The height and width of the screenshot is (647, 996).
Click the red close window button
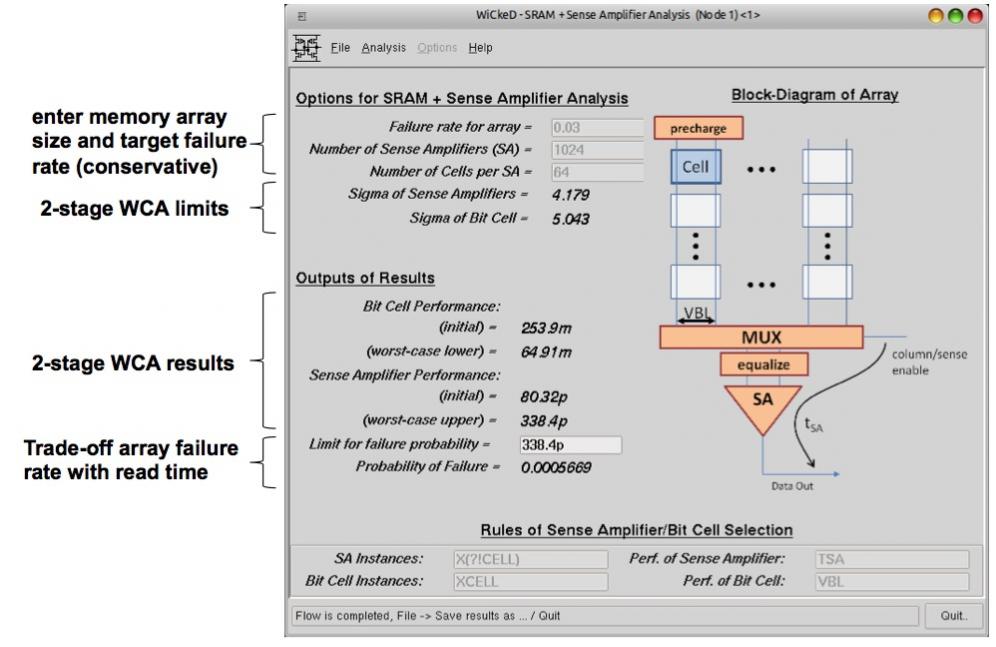975,17
